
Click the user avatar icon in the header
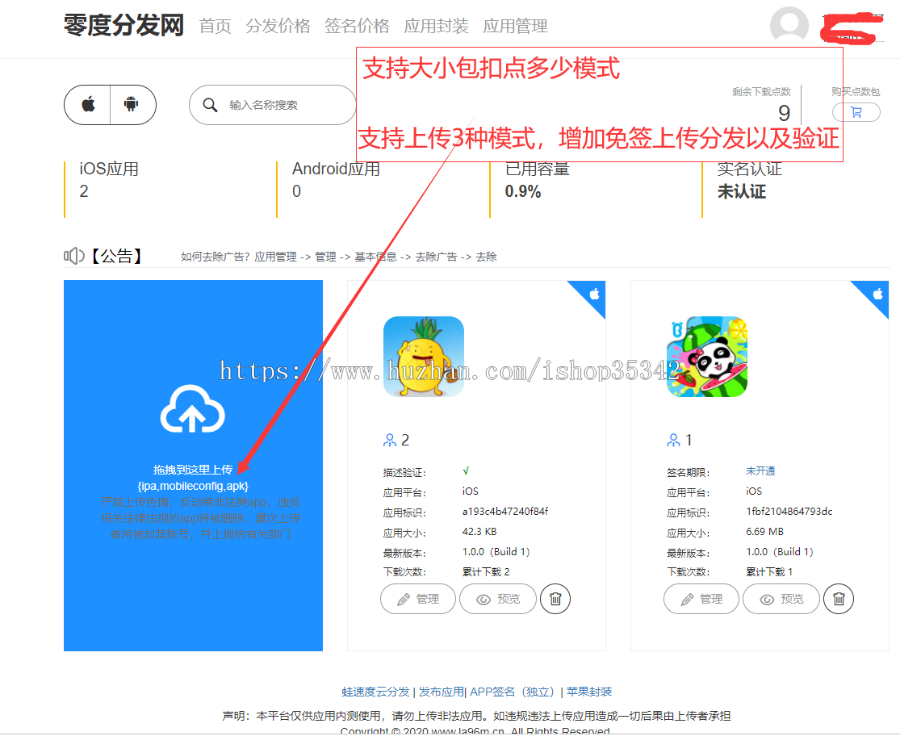pos(789,25)
